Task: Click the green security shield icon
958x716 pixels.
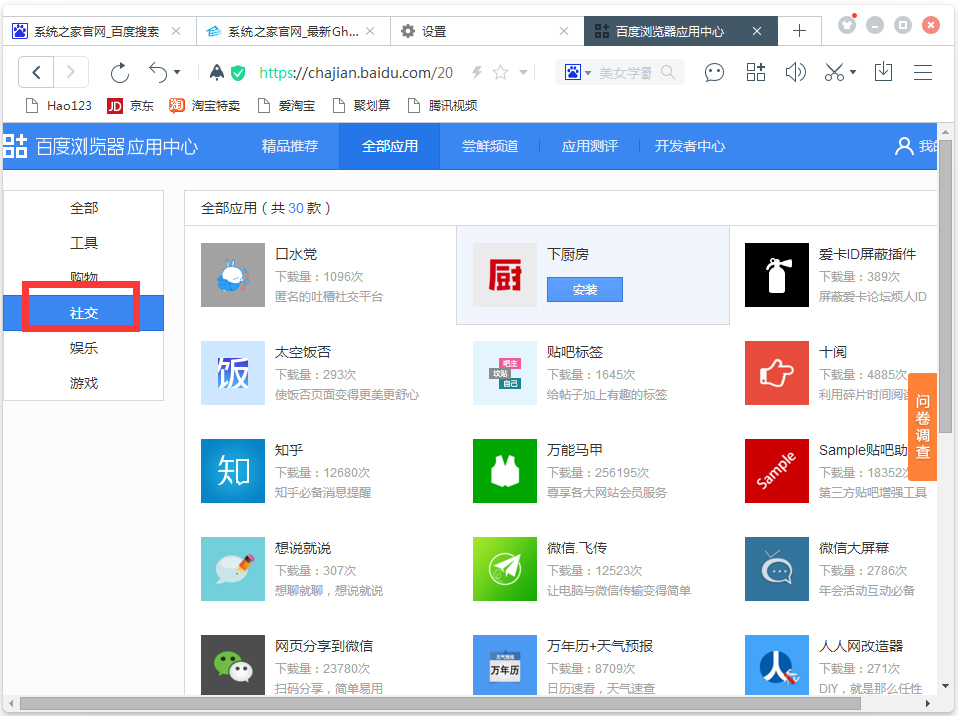Action: pos(238,73)
